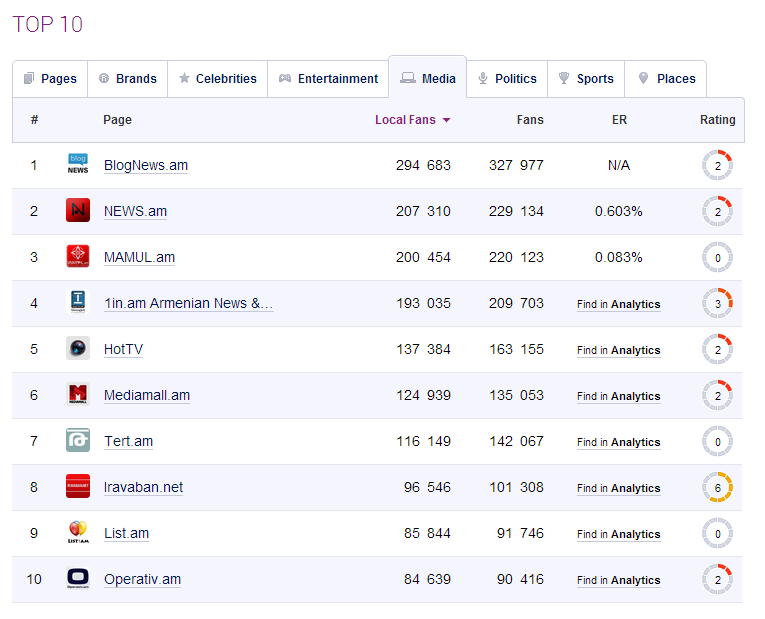This screenshot has width=765, height=619.
Task: Sort table by Rating column header
Action: point(718,120)
